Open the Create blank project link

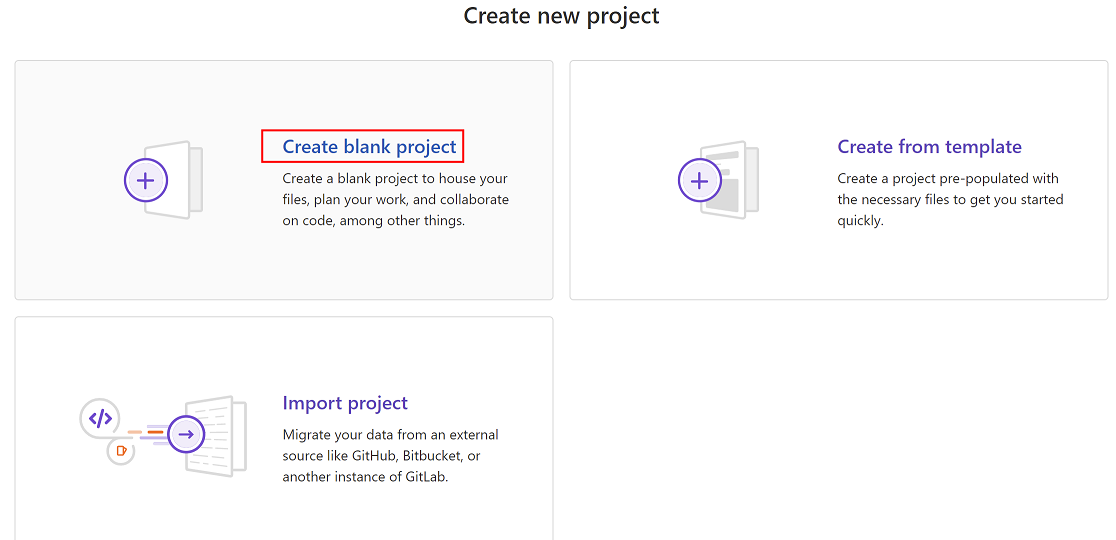point(369,147)
